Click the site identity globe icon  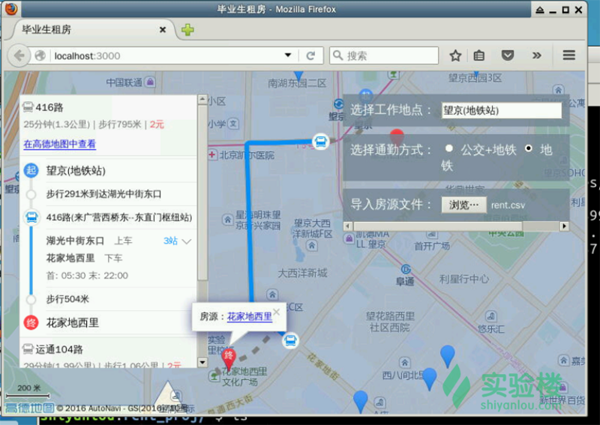[40, 56]
